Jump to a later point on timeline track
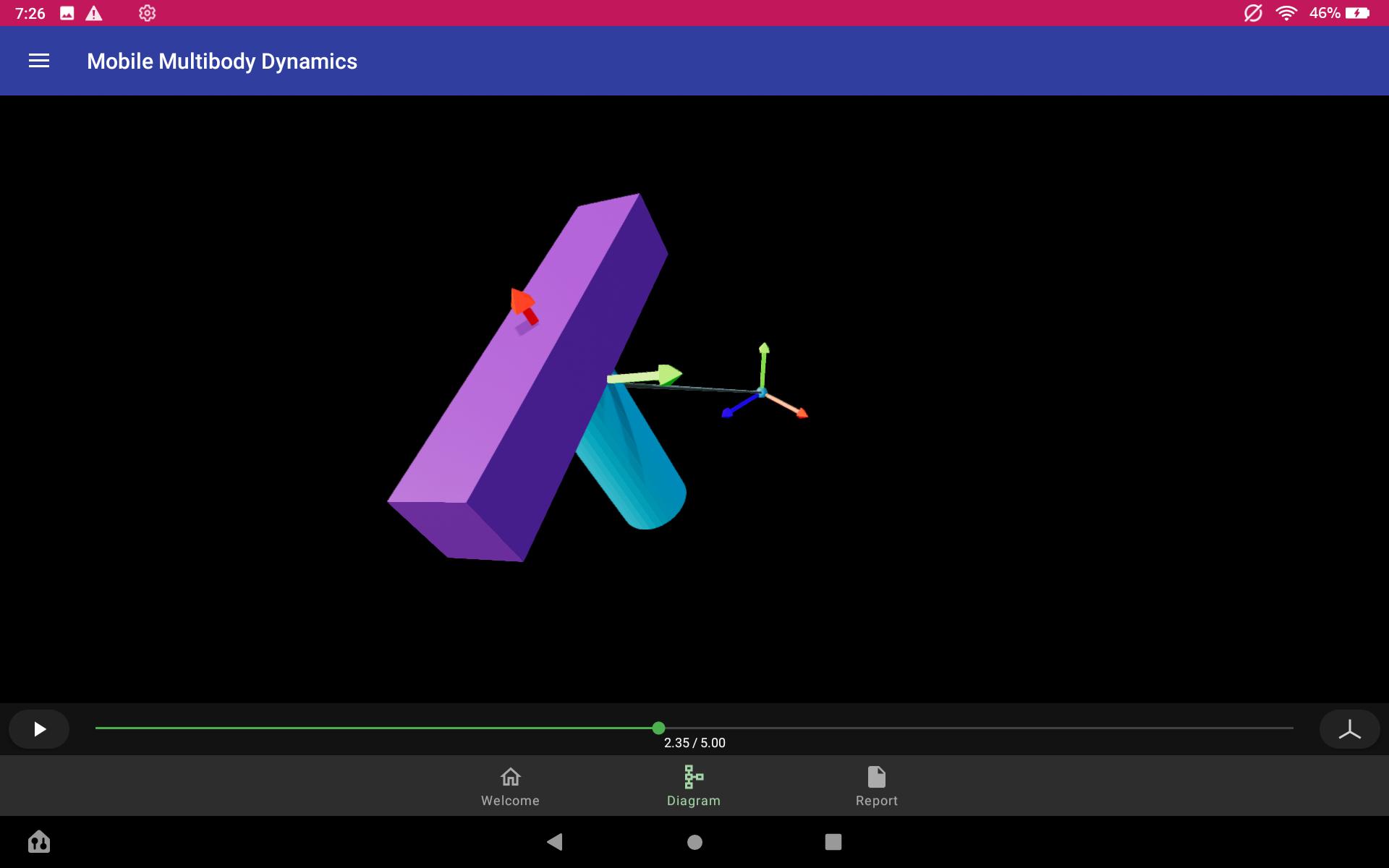 [977, 728]
